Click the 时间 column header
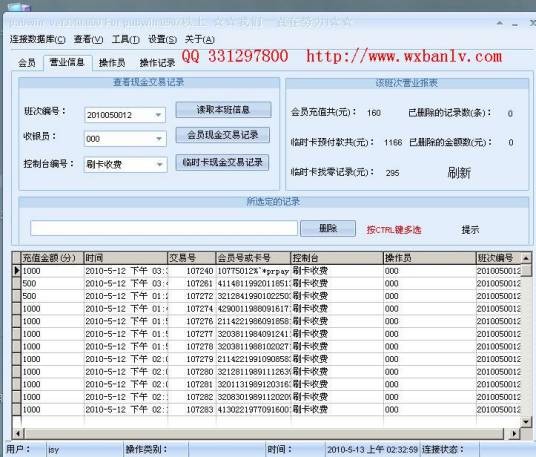The height and width of the screenshot is (457, 536). point(126,258)
